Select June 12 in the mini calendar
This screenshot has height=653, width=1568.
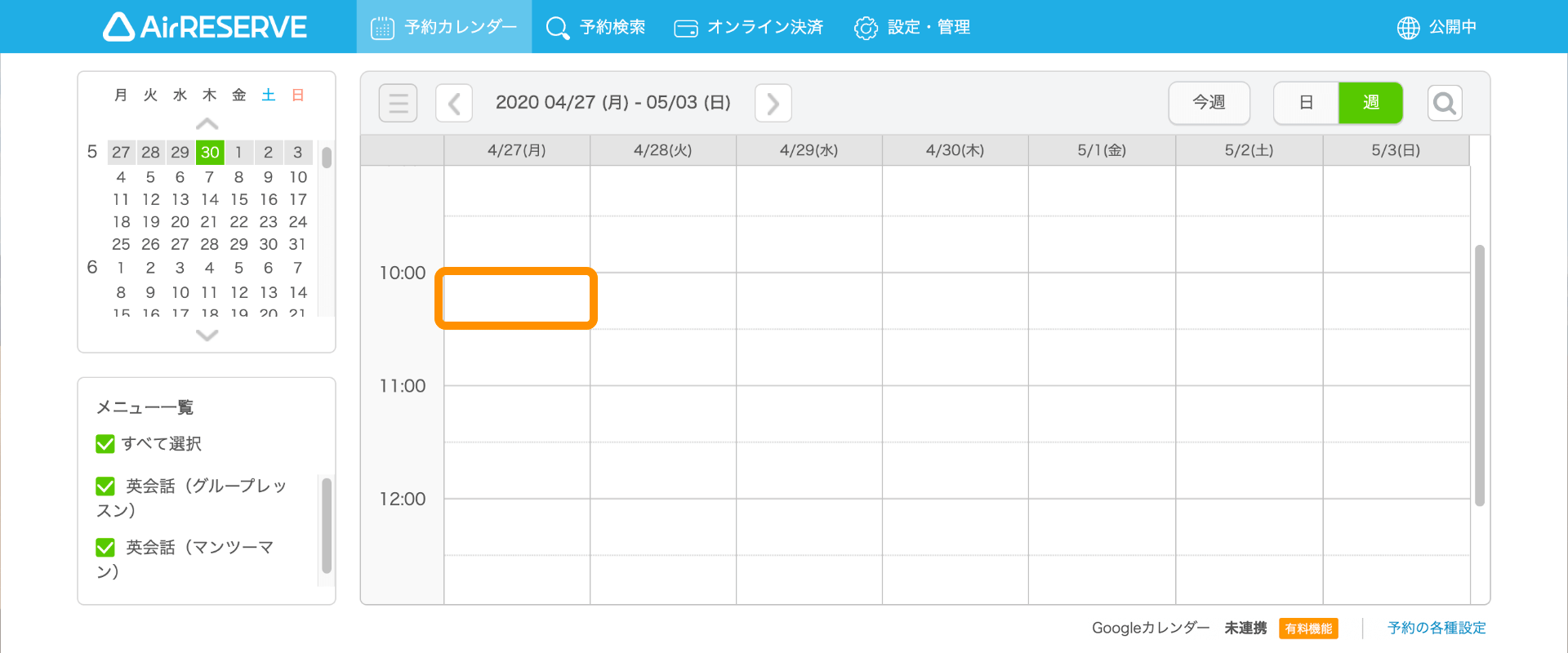pos(238,292)
